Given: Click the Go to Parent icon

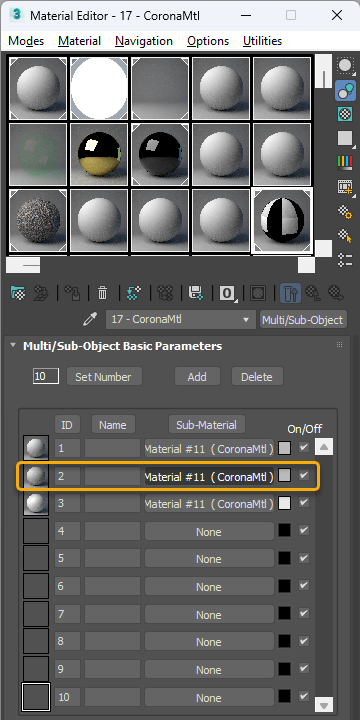Looking at the screenshot, I should tap(314, 292).
